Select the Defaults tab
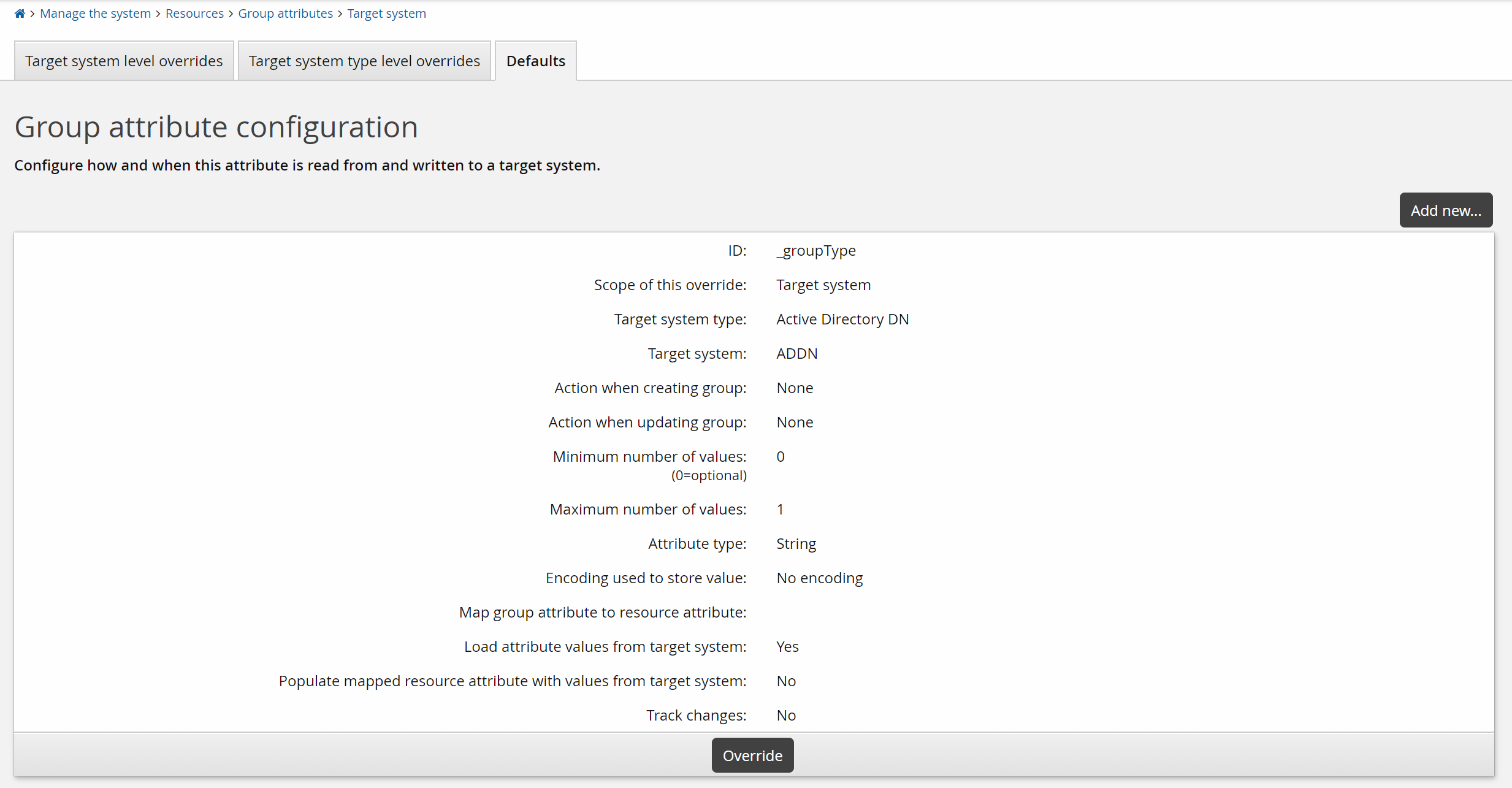The image size is (1512, 788). (x=535, y=61)
